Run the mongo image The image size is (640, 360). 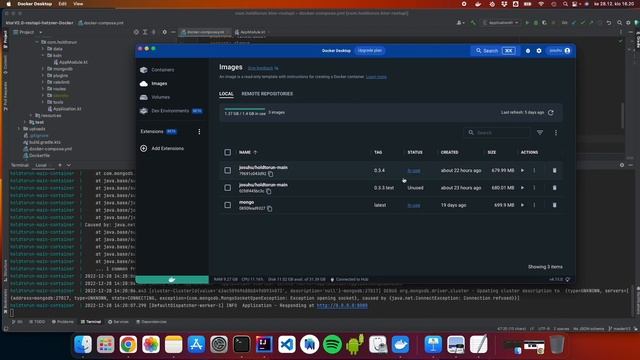coord(522,205)
